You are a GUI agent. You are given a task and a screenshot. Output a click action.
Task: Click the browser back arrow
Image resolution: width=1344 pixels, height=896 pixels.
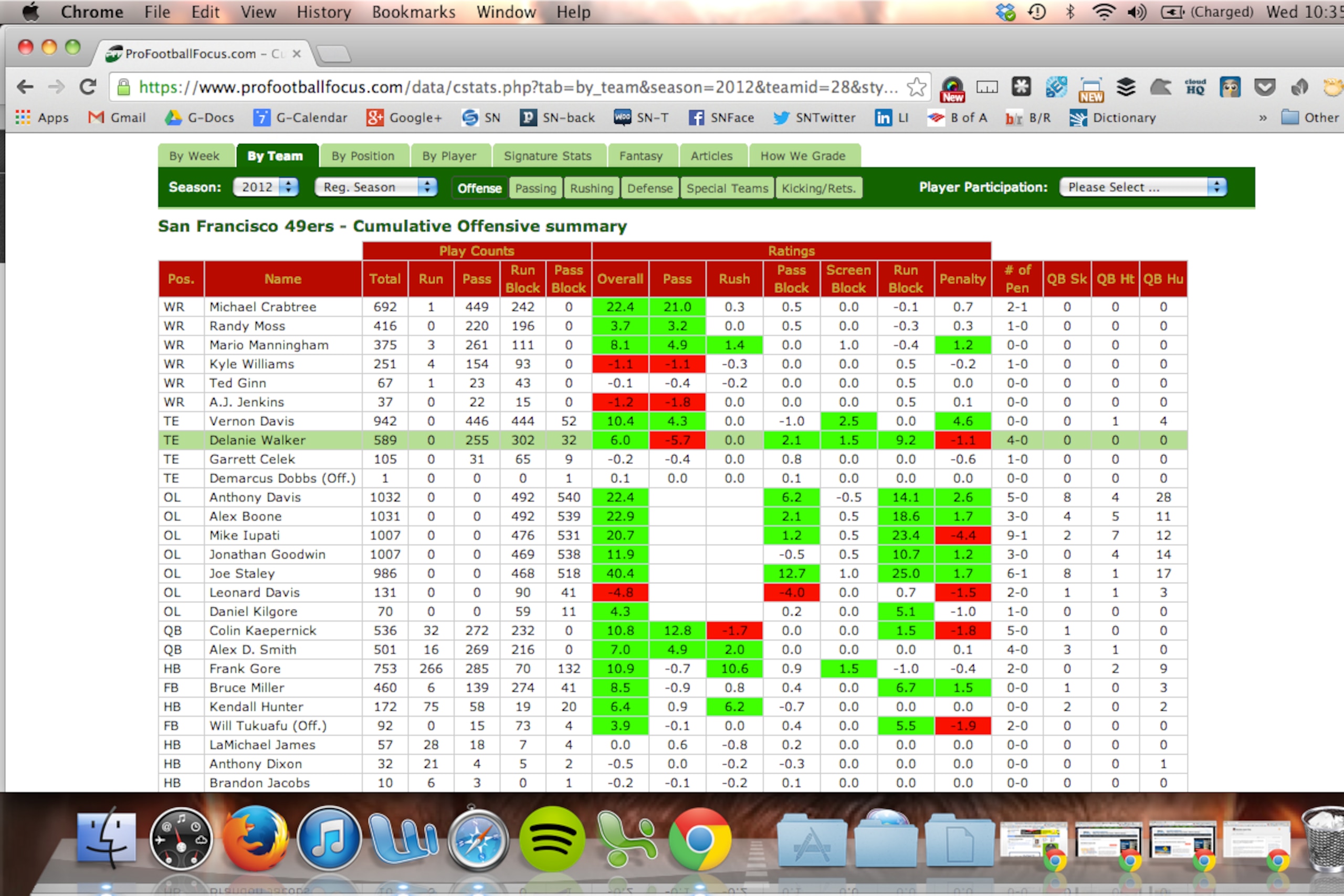click(25, 87)
